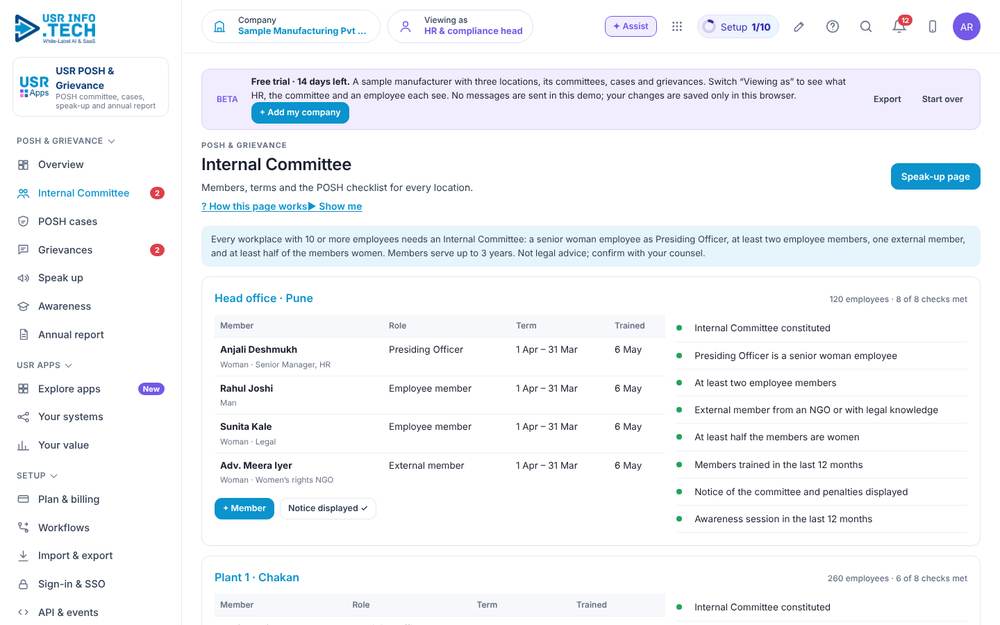Click the Awareness graduation cap icon
1000x625 pixels.
coord(23,306)
